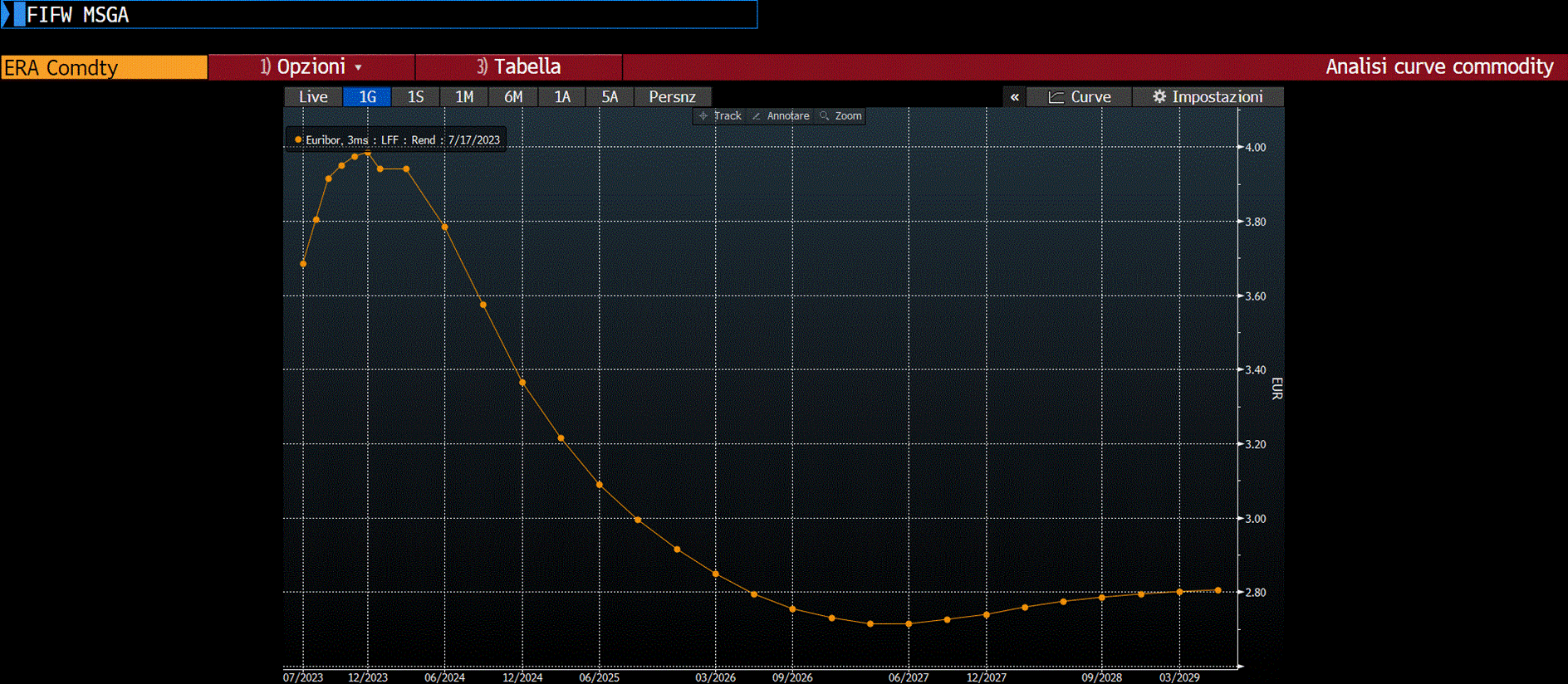Open the Persnz custom range
Viewport: 1568px width, 684px height.
click(672, 97)
